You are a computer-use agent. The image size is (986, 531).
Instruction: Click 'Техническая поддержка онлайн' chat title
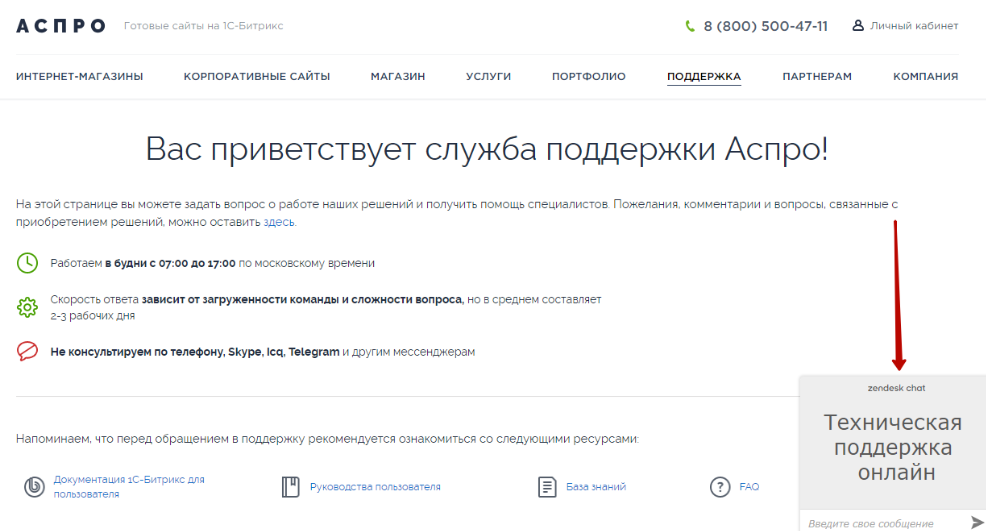tap(893, 447)
